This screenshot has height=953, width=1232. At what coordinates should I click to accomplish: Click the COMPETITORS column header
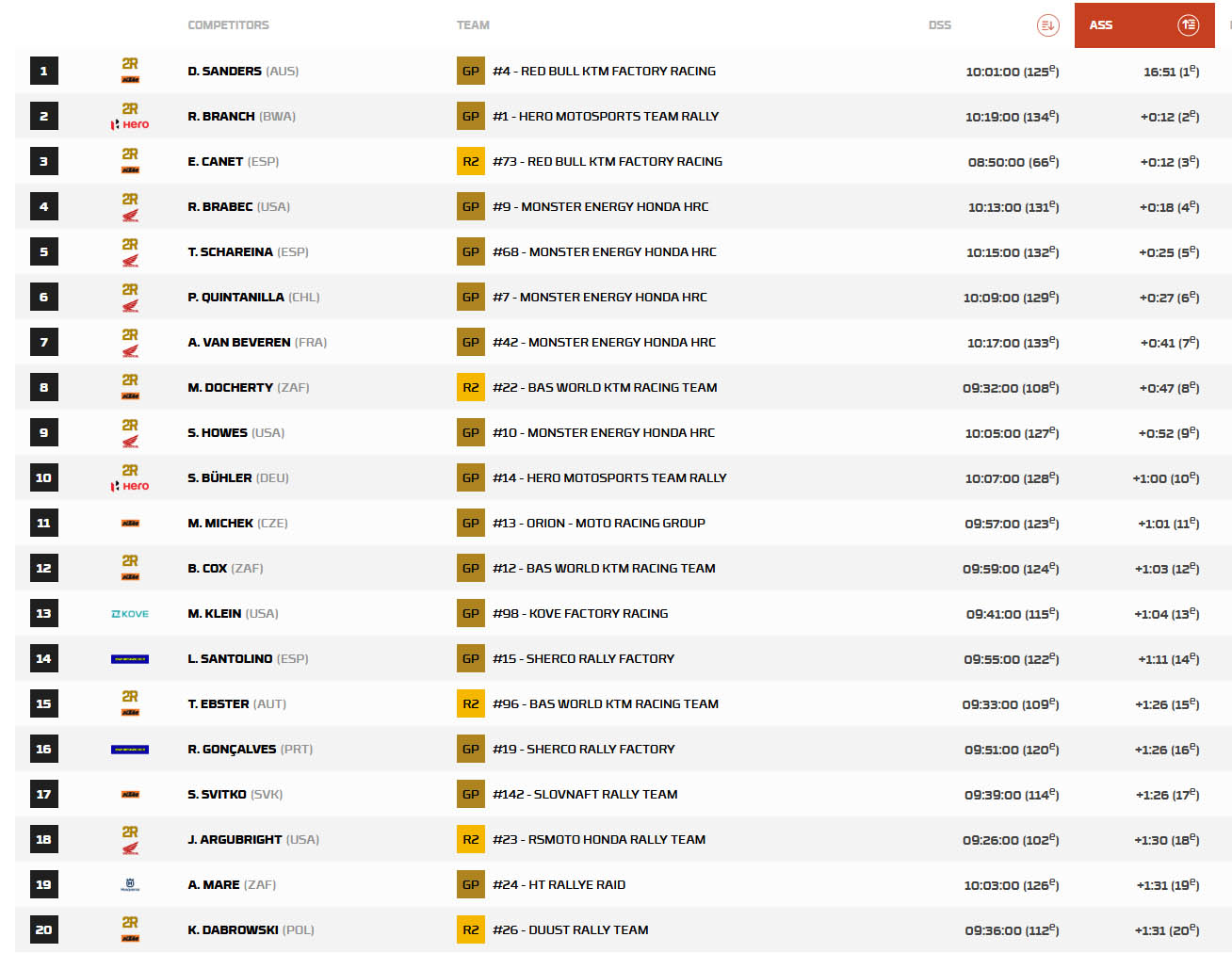point(229,25)
